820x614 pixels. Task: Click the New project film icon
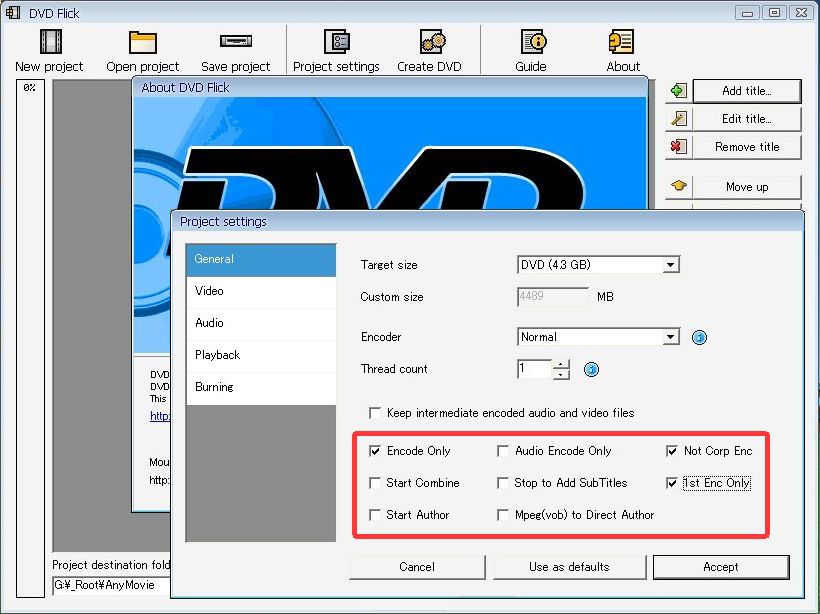51,42
